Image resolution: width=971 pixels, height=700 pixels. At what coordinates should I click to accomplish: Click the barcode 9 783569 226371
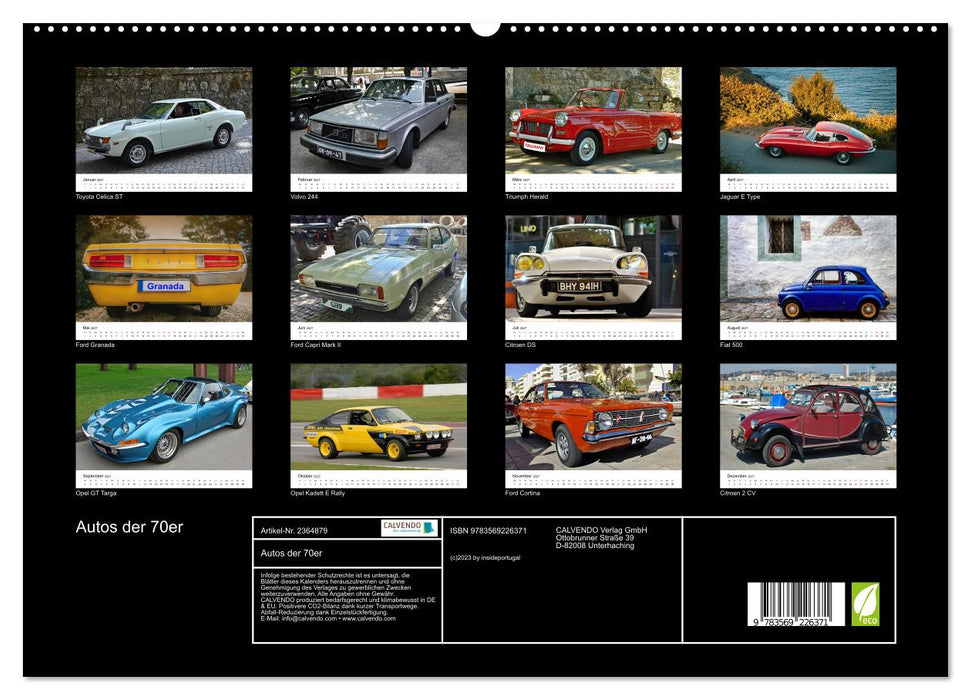point(796,605)
